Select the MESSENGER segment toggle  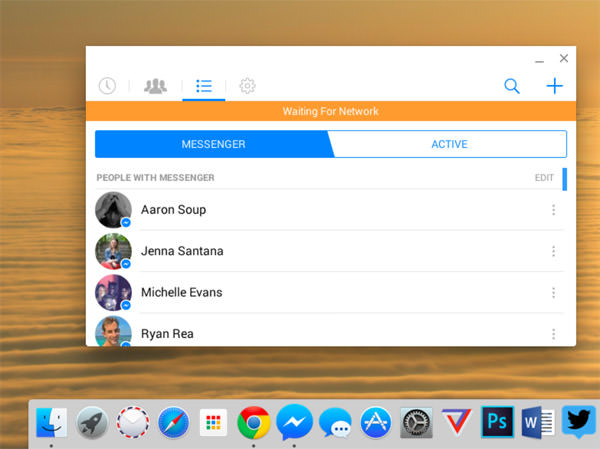(x=213, y=144)
